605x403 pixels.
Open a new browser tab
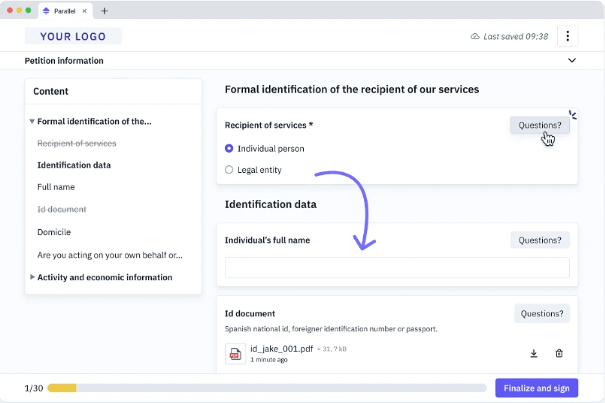coord(105,10)
